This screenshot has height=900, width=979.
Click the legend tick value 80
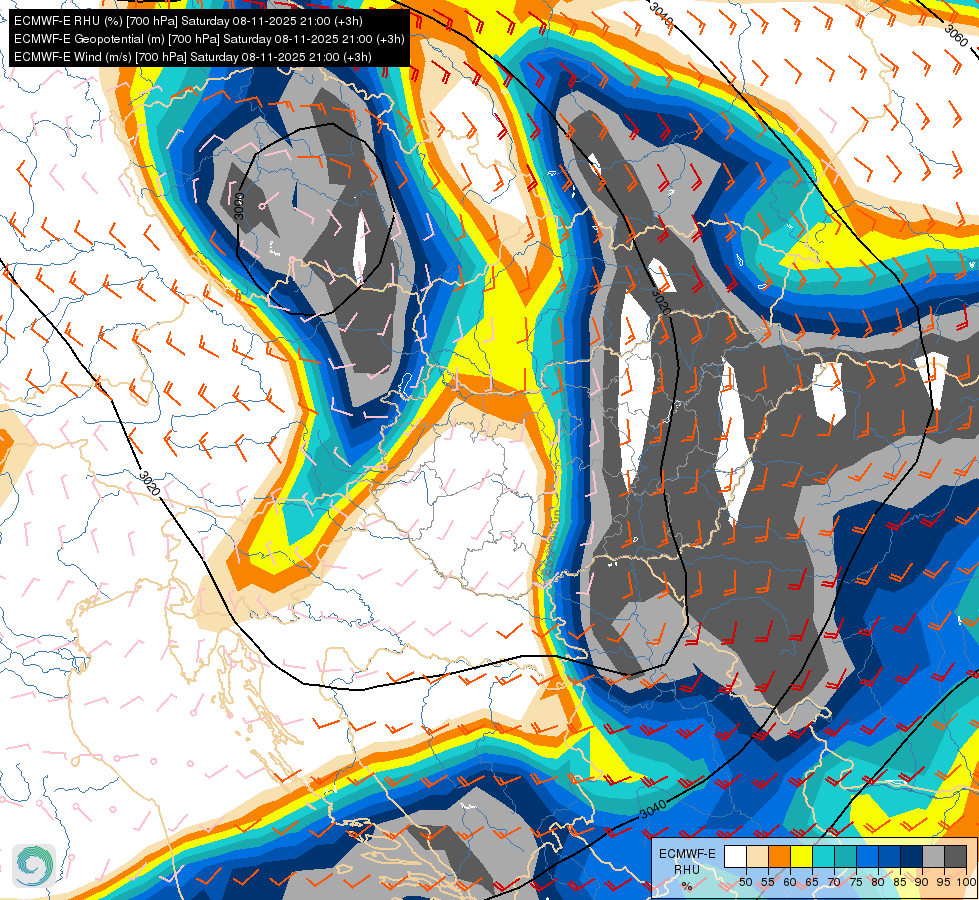click(x=878, y=882)
